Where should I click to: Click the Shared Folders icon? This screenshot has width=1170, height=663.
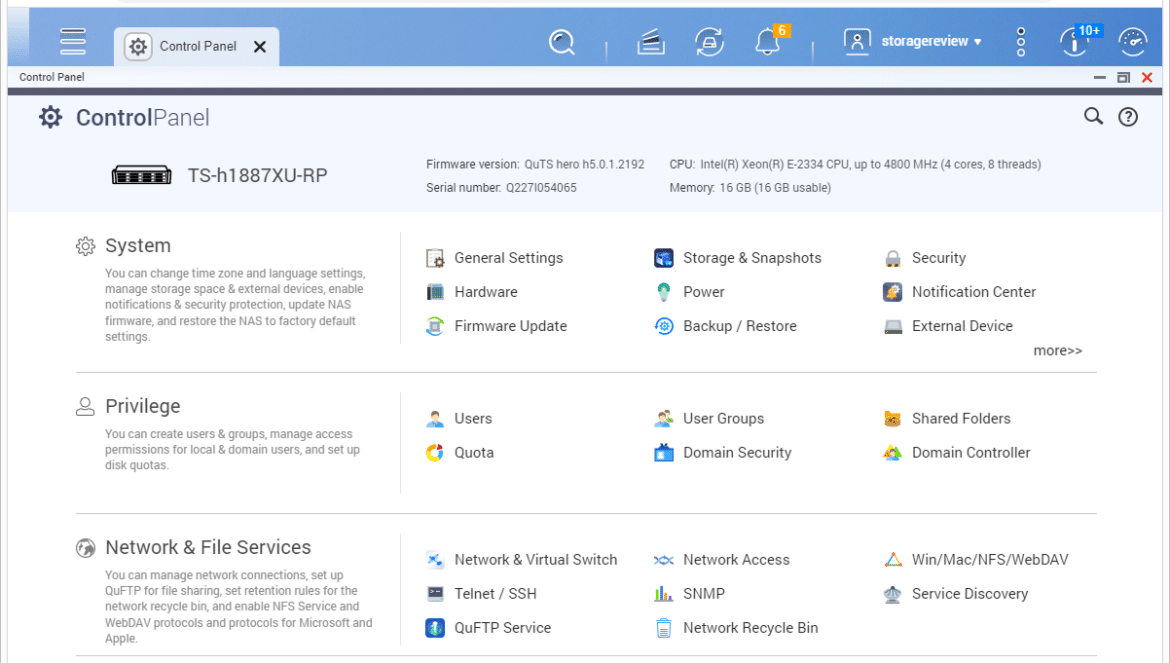[x=892, y=418]
